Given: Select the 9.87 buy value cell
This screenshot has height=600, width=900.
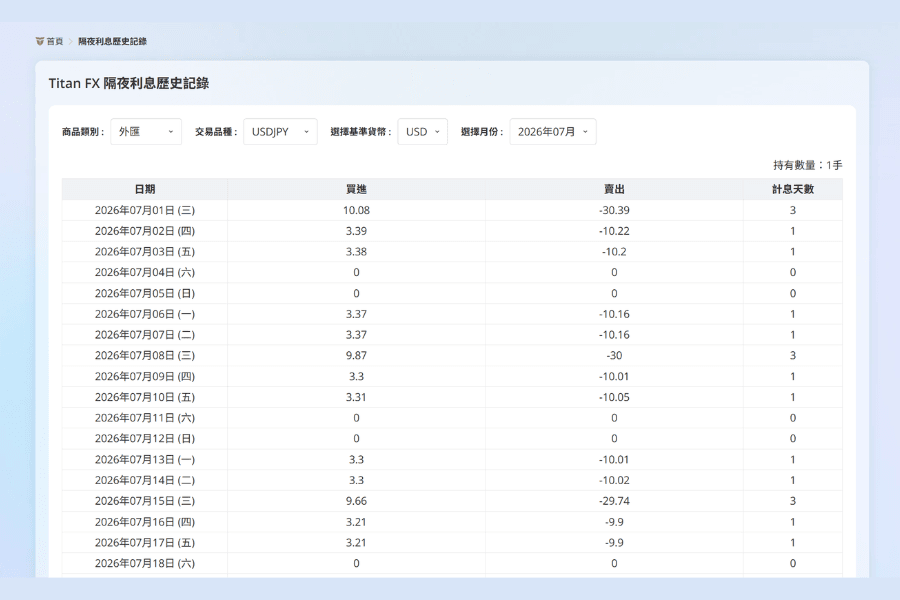Looking at the screenshot, I should [x=356, y=355].
